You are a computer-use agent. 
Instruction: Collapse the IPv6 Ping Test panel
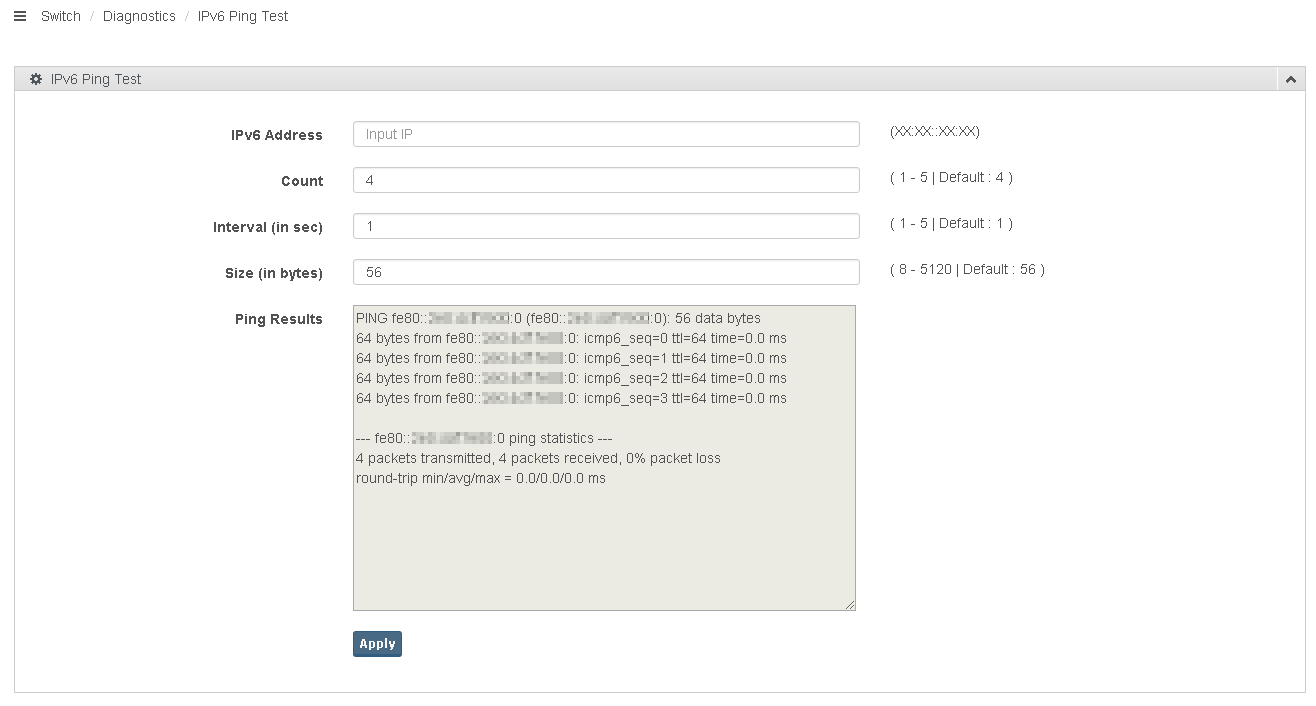tap(1291, 79)
